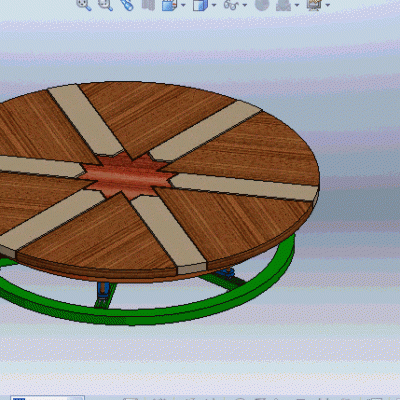This screenshot has width=400, height=400.
Task: Select the Zoom to Fit magnifier icon
Action: coord(83,5)
